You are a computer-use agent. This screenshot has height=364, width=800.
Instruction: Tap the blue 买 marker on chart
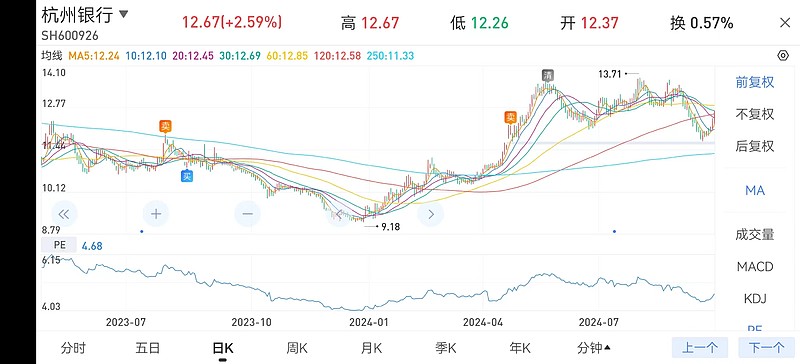187,177
